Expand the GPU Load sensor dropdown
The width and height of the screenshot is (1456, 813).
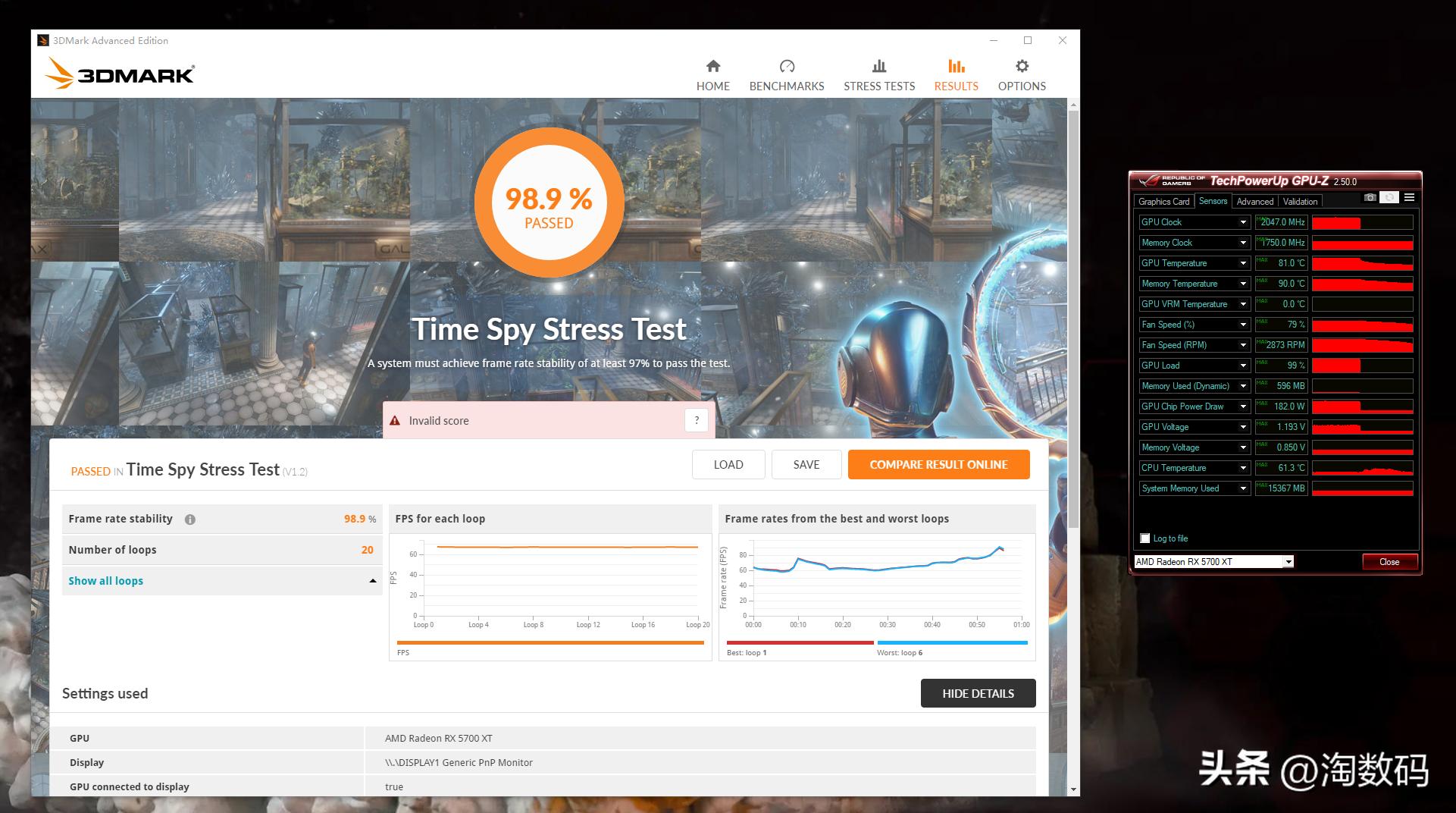[x=1243, y=366]
